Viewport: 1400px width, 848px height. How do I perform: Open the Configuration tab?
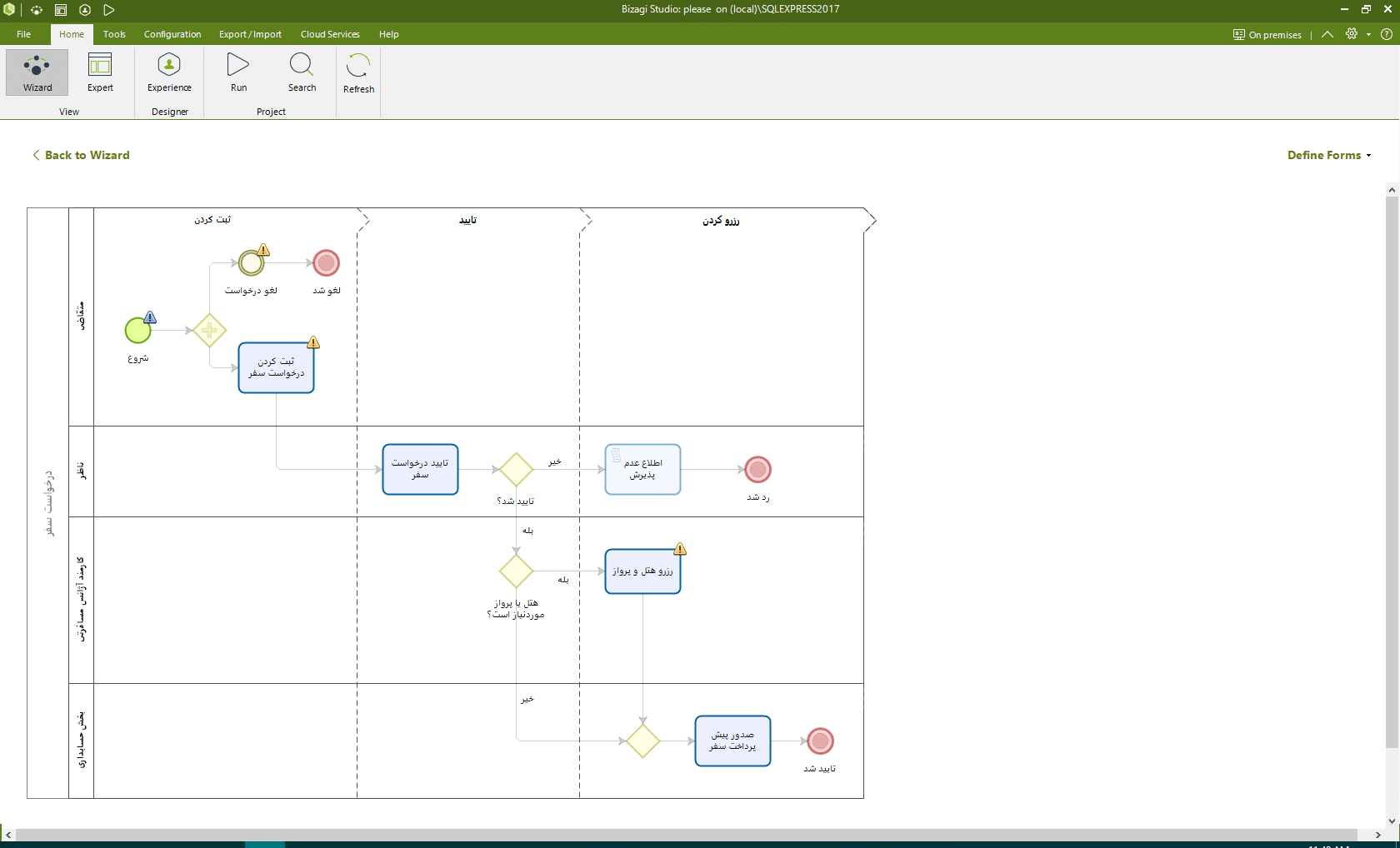tap(172, 34)
